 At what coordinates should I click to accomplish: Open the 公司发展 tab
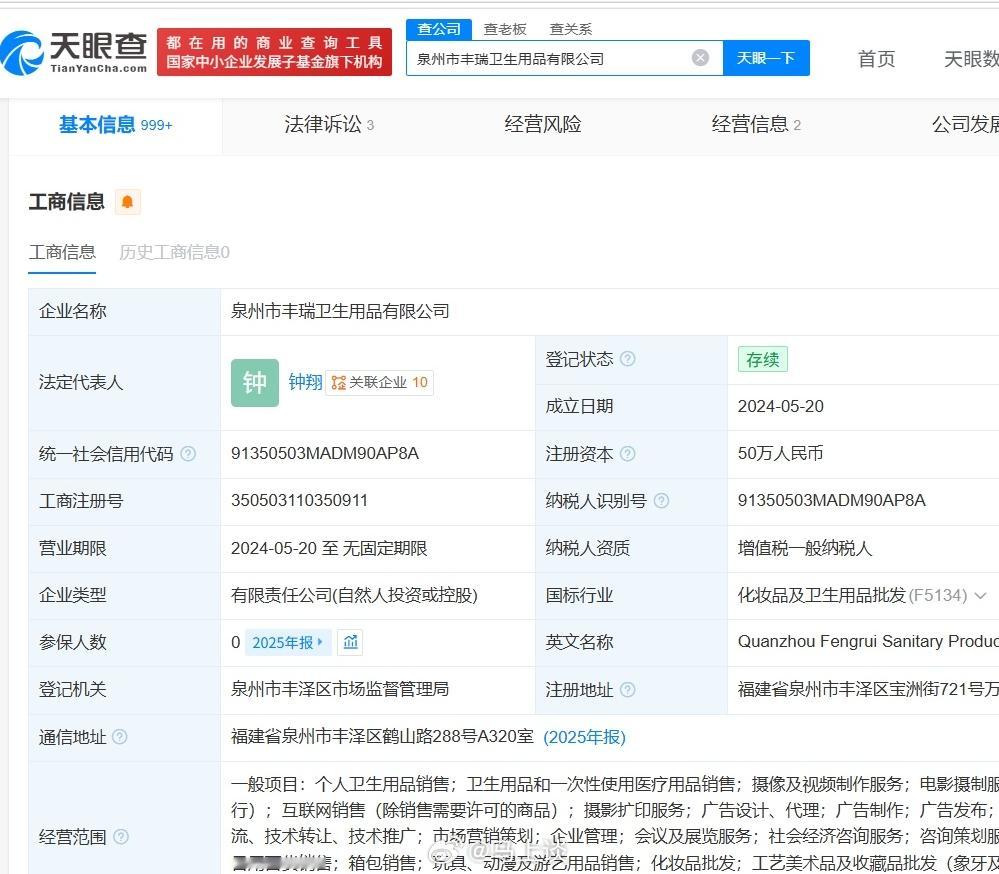coord(965,125)
